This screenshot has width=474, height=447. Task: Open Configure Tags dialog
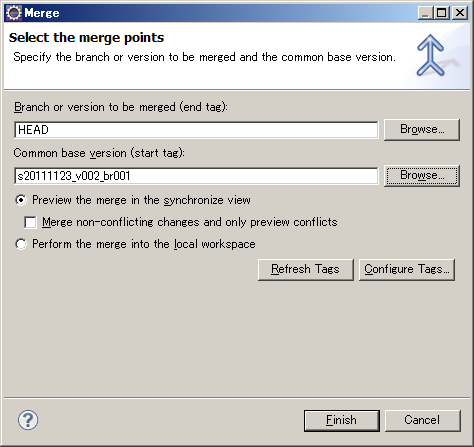pos(407,269)
